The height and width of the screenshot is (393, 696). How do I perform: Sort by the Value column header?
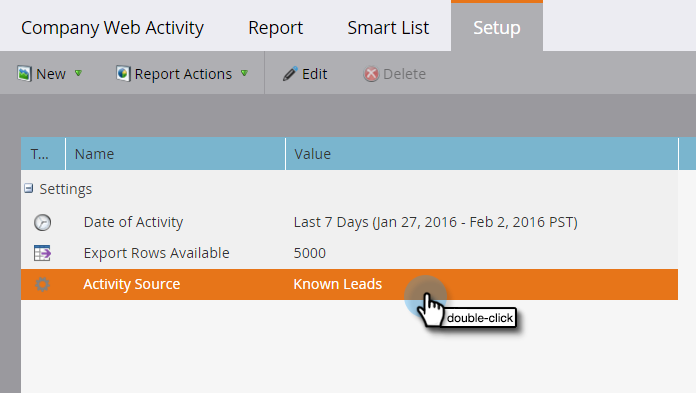(x=482, y=154)
